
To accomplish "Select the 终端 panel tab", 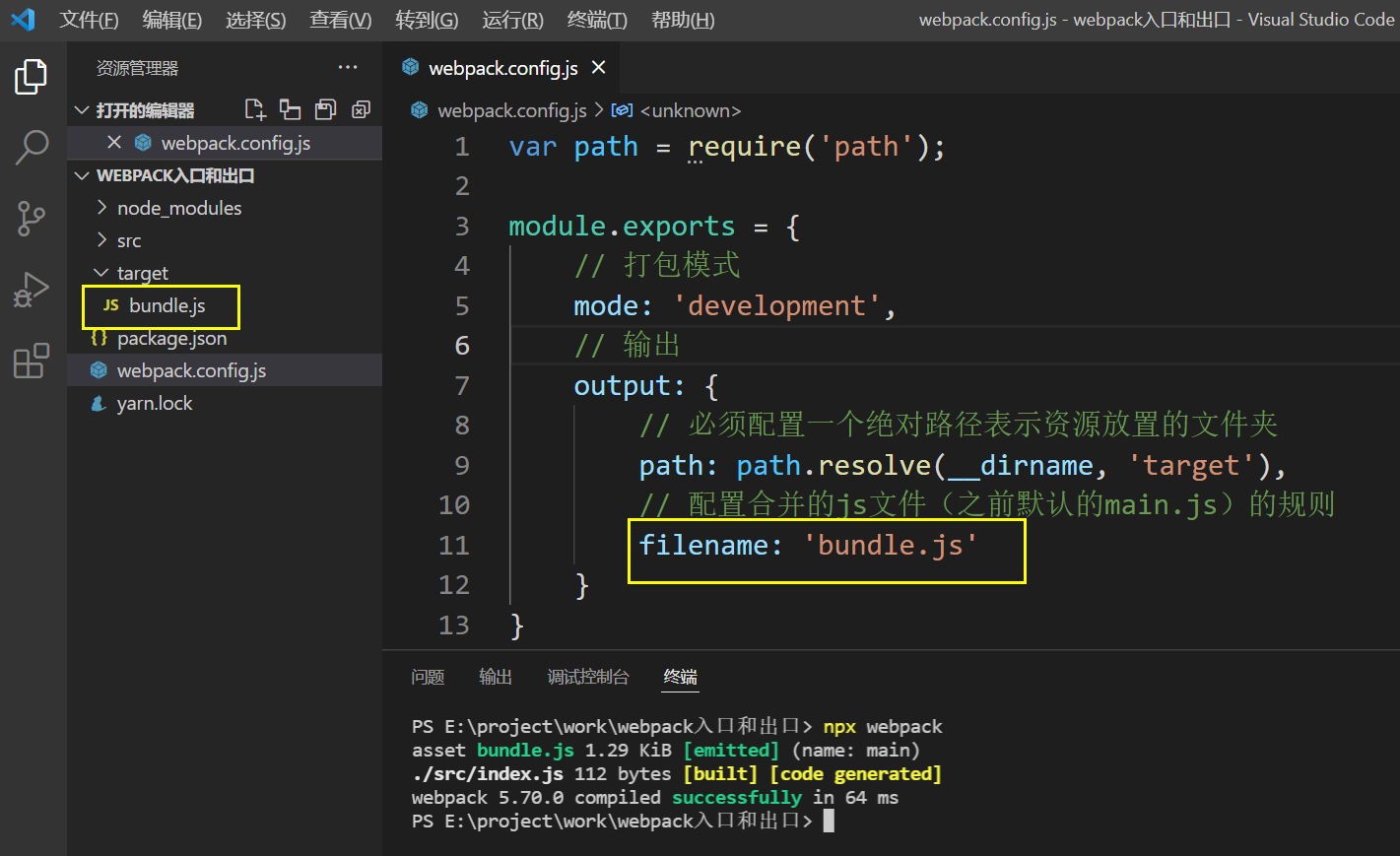I will (x=680, y=677).
